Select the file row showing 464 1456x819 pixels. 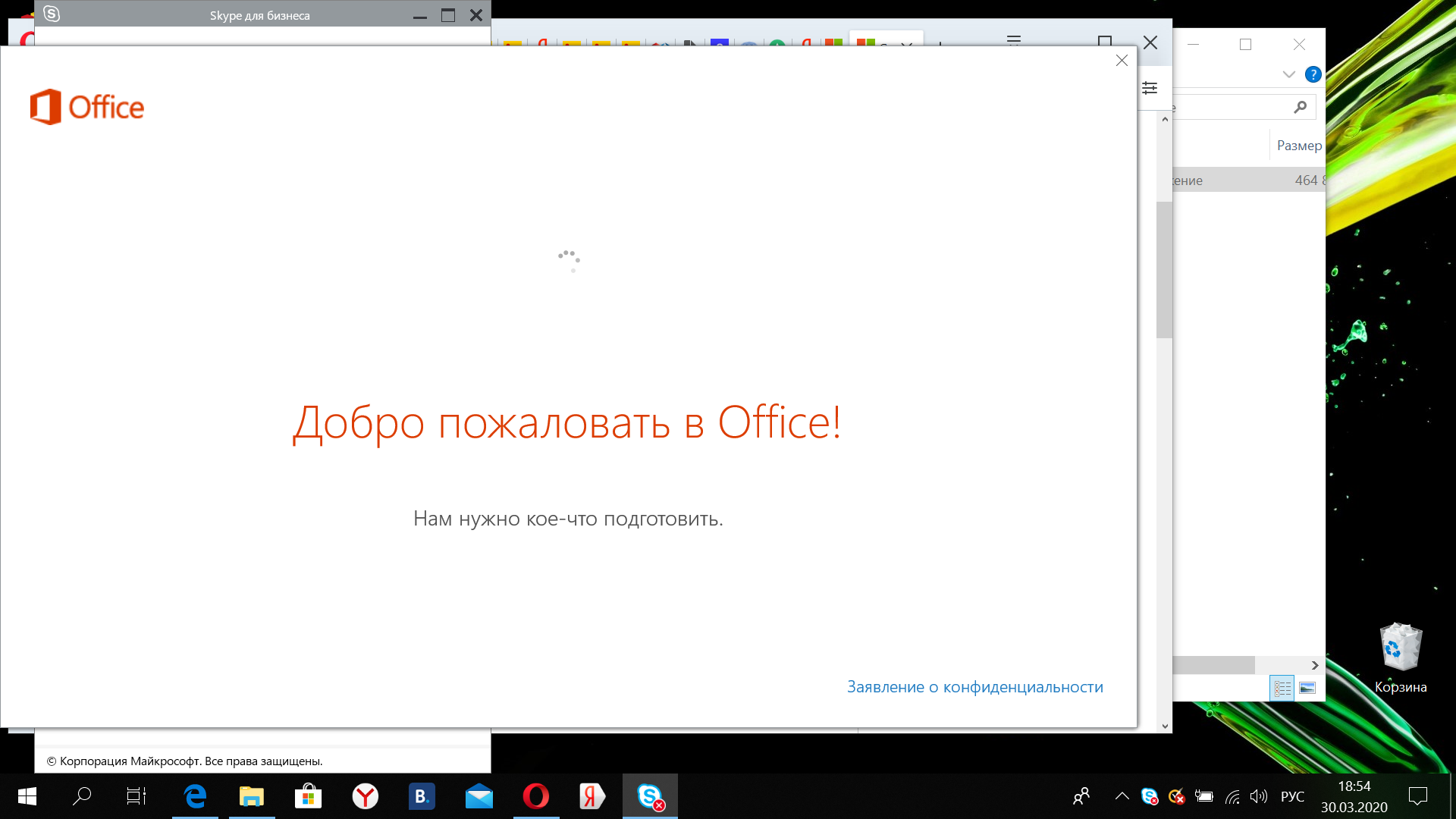[1249, 180]
